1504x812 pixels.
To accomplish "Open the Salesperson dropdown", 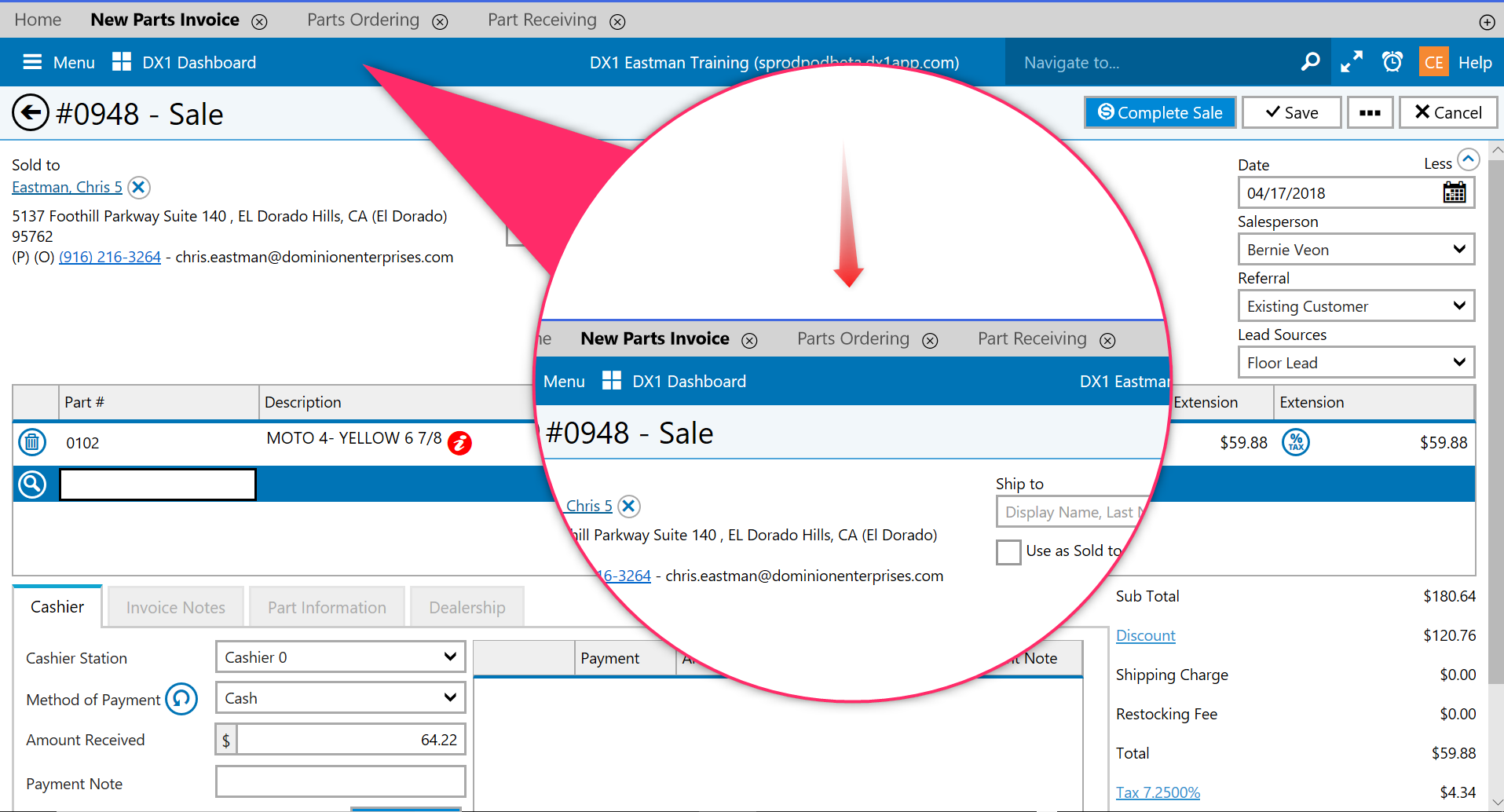I will pos(1356,250).
